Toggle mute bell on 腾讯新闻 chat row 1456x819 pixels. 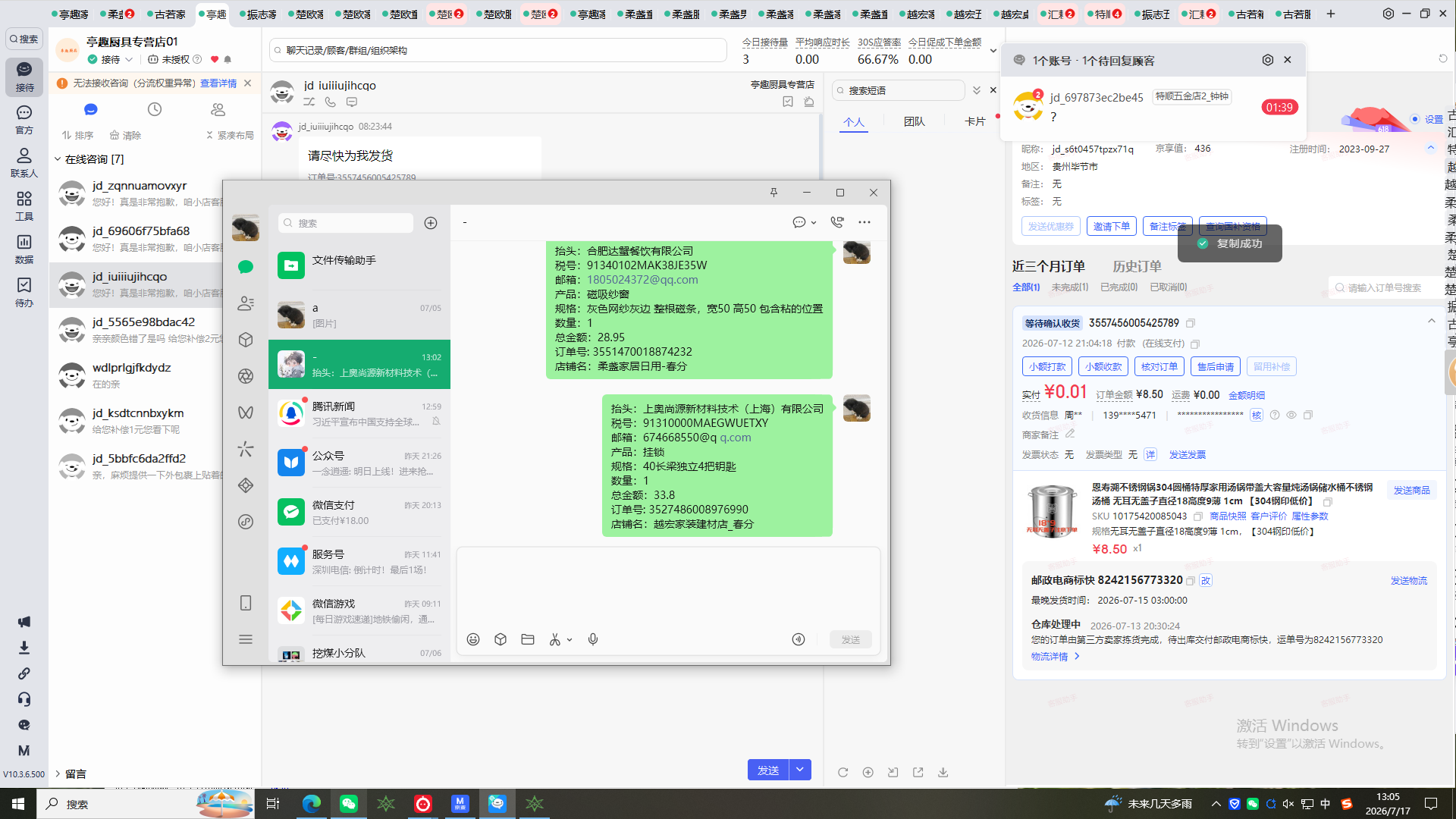(x=436, y=422)
